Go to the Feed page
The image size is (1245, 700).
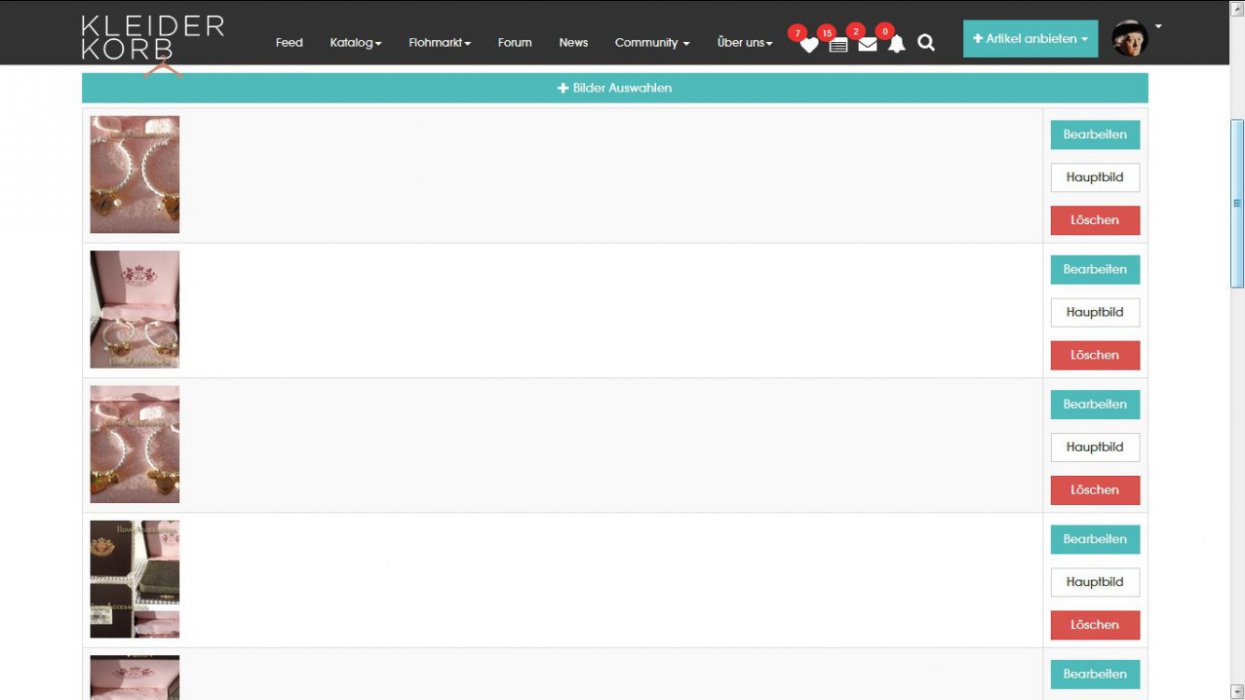point(289,43)
